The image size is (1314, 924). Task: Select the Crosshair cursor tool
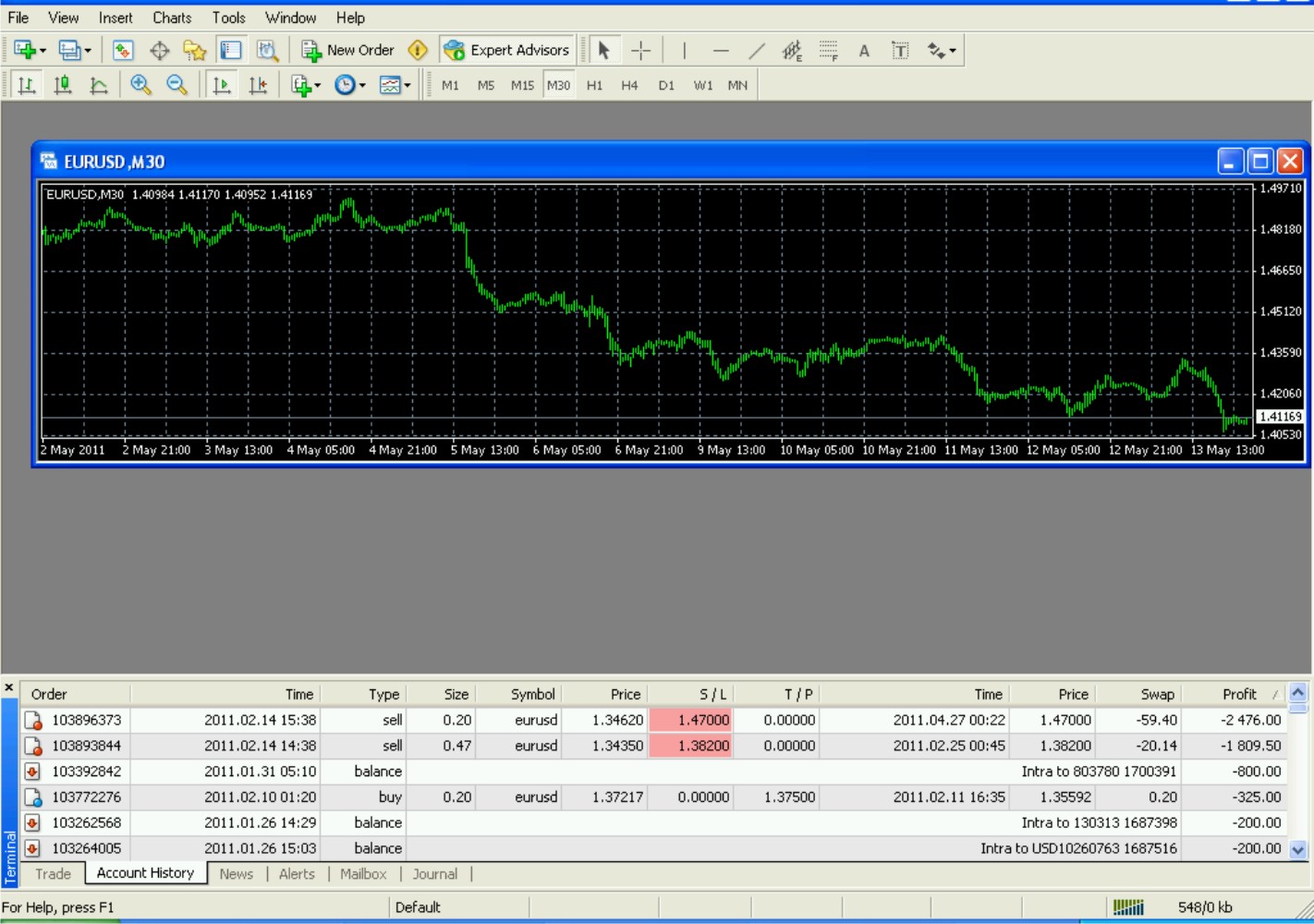point(640,51)
